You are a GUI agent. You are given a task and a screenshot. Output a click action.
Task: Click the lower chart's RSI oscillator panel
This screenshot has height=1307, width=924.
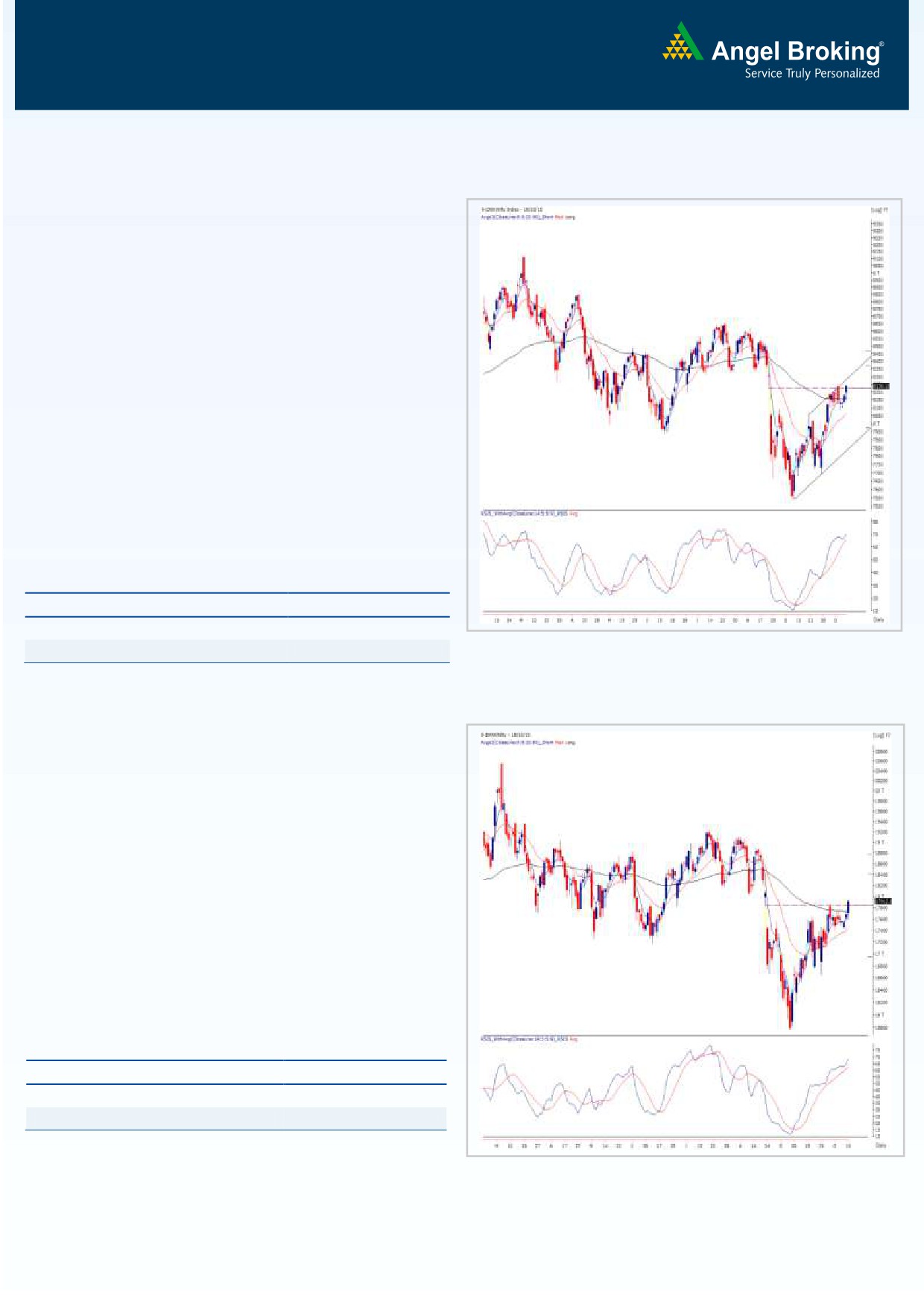point(674,1088)
